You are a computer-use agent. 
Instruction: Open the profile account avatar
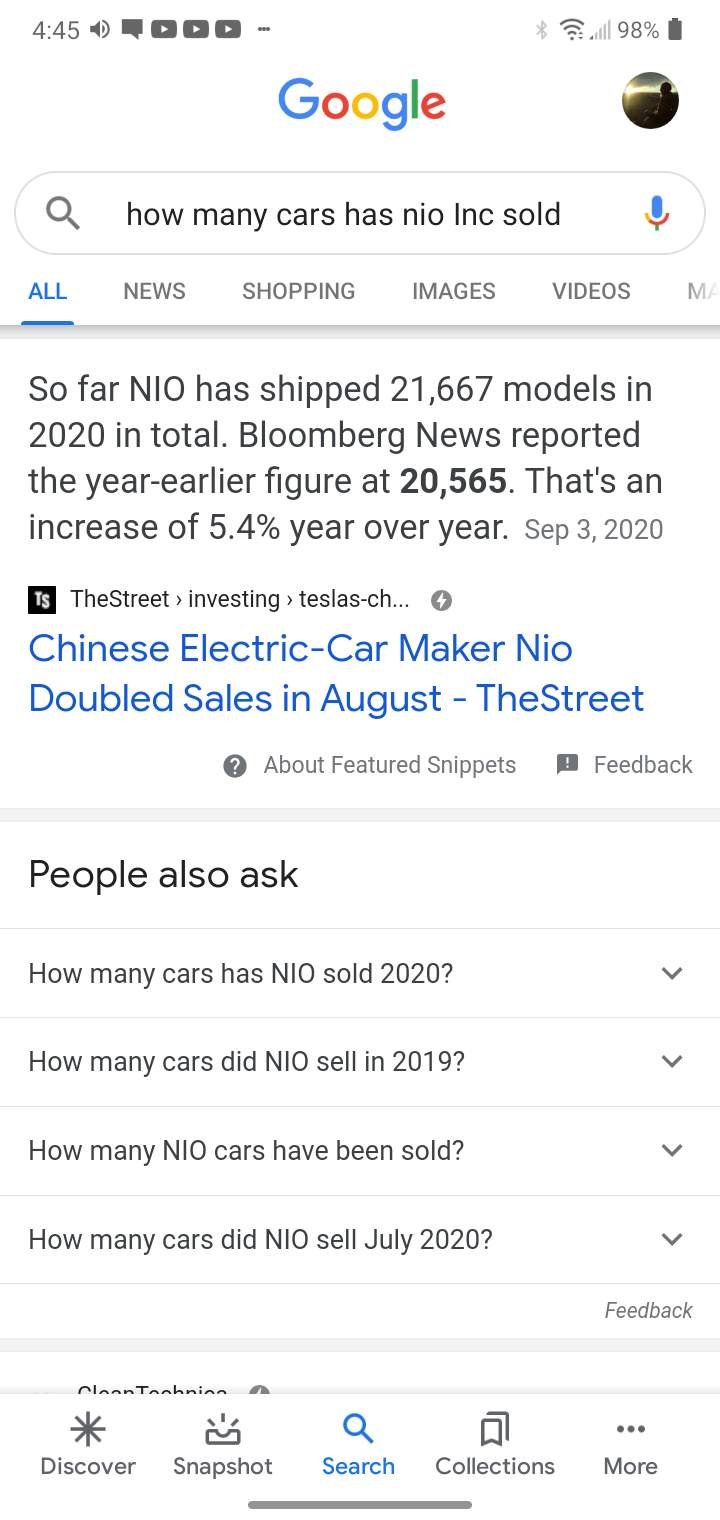tap(650, 100)
